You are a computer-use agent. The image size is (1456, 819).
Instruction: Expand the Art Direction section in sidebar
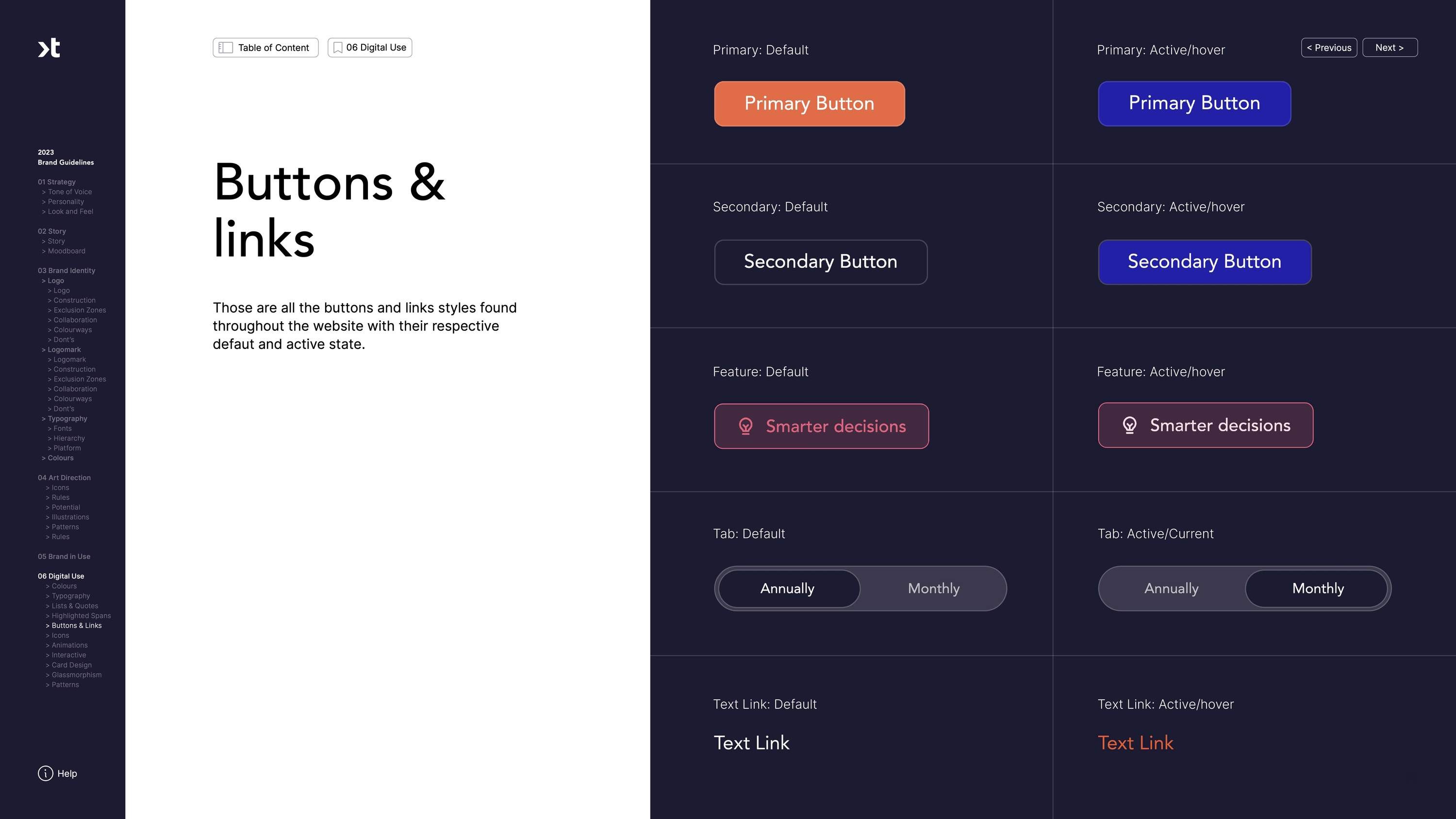coord(64,477)
